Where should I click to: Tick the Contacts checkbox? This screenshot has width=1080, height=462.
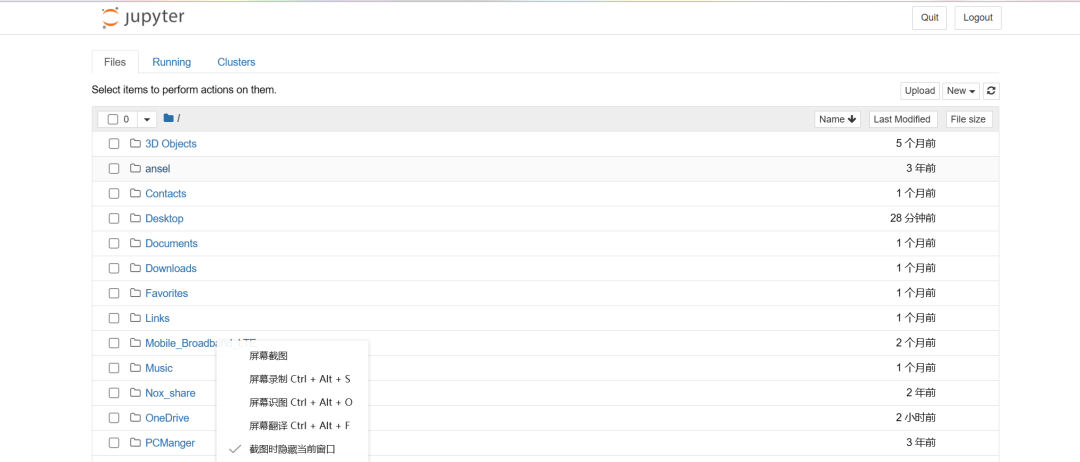click(x=114, y=193)
